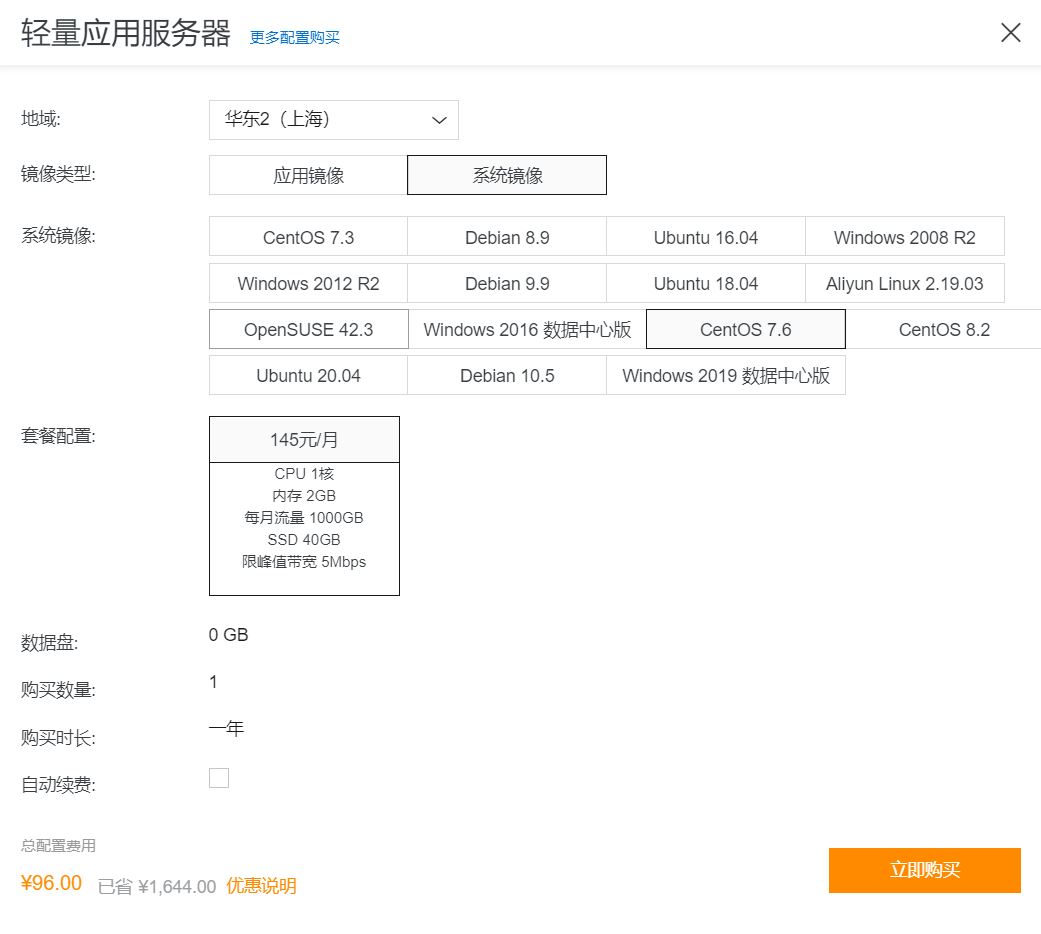The image size is (1041, 934).
Task: Select Aliyun Linux 2.19.03 image
Action: point(904,283)
